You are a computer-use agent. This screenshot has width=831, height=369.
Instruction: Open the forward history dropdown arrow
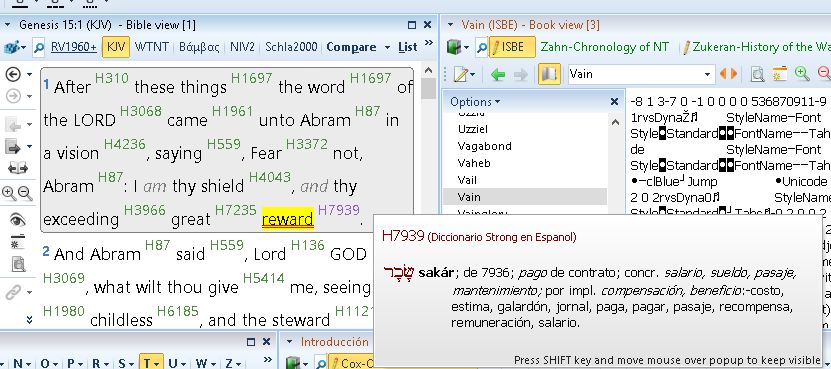point(30,96)
